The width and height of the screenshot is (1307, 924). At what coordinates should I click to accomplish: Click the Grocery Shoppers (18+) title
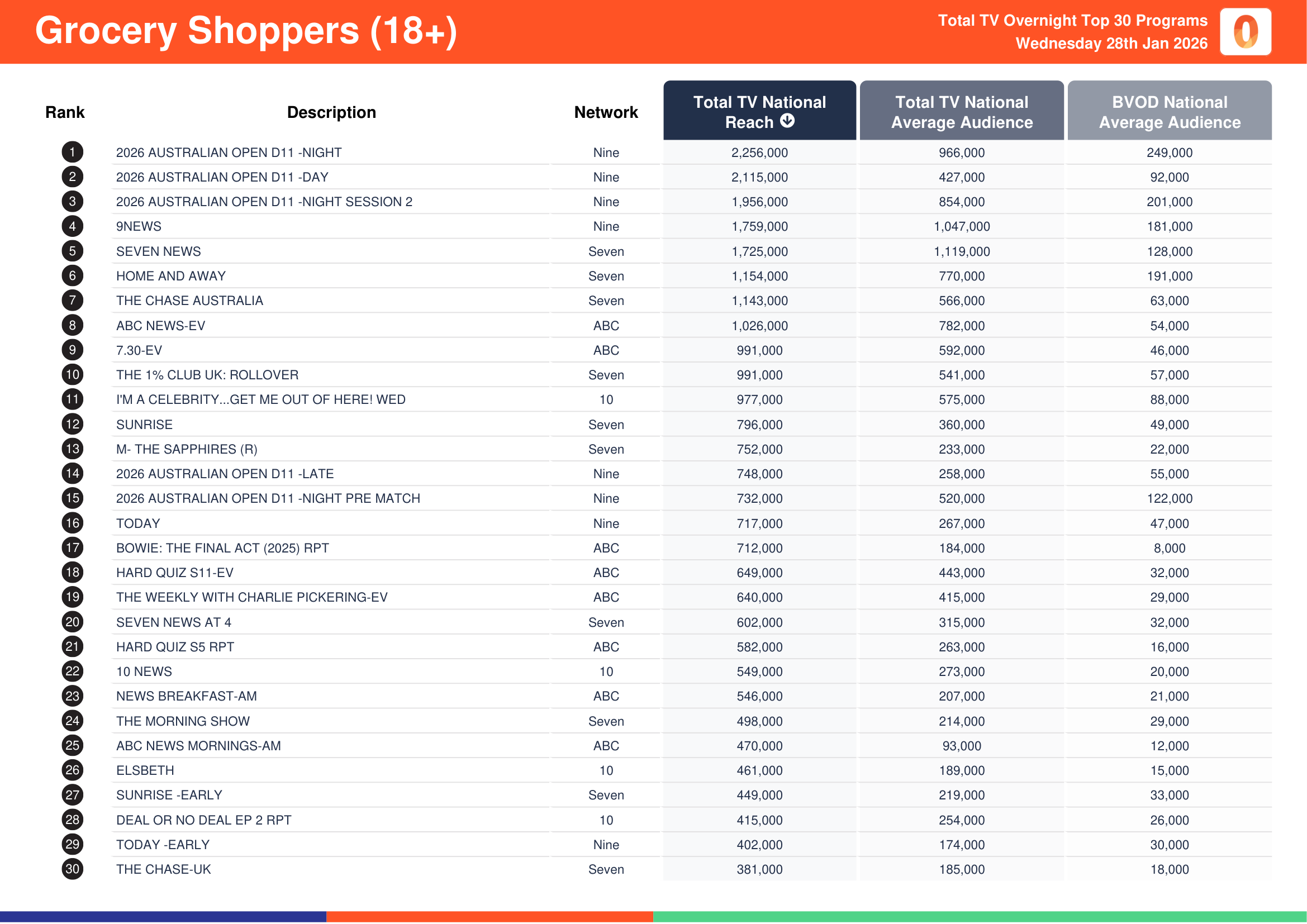(246, 31)
